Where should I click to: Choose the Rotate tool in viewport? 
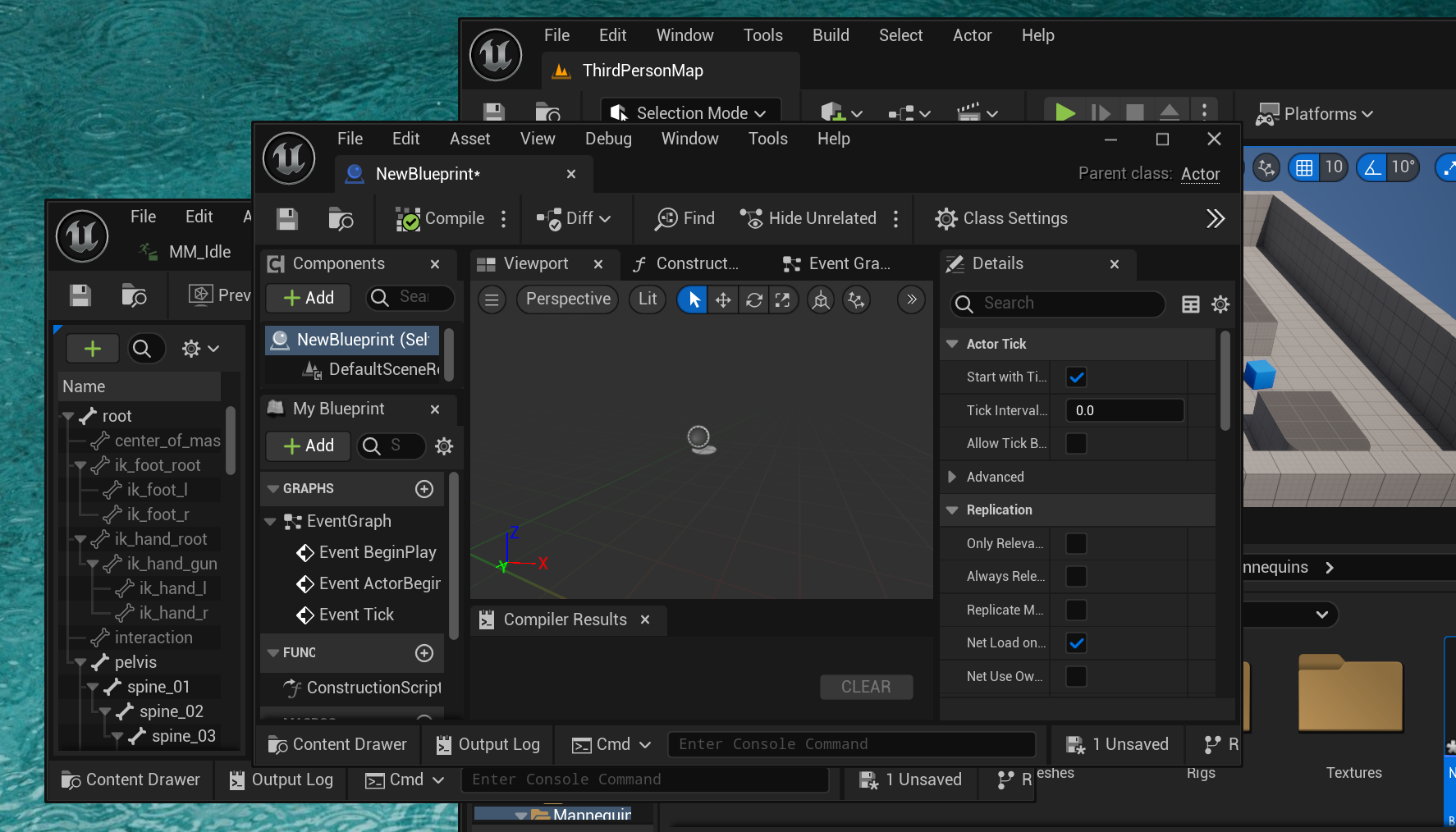click(753, 300)
